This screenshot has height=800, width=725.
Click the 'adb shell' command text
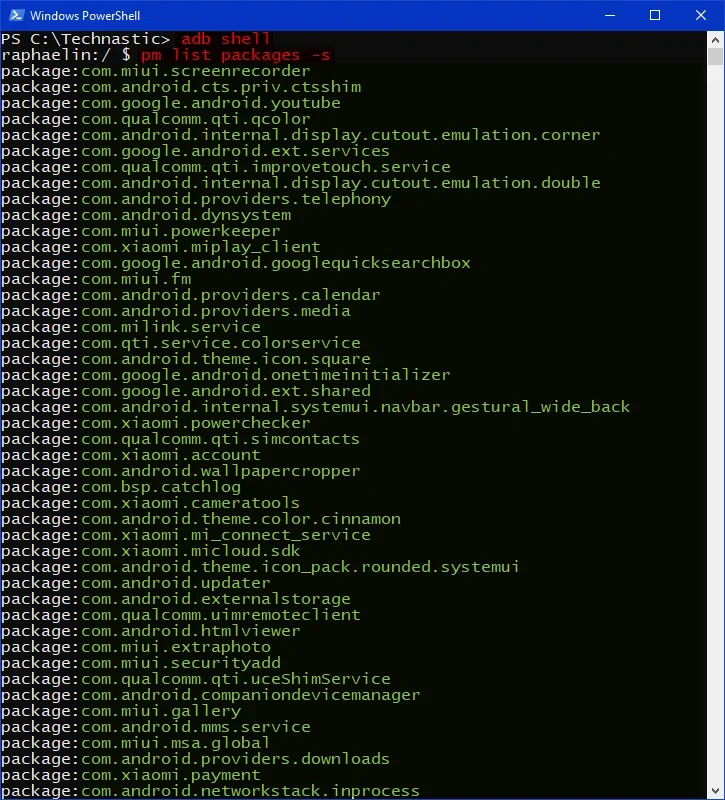pyautogui.click(x=226, y=39)
